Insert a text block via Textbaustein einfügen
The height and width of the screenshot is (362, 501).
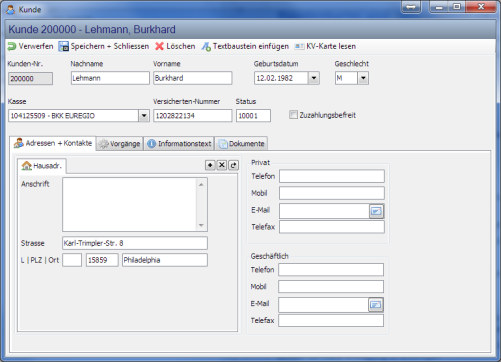245,46
